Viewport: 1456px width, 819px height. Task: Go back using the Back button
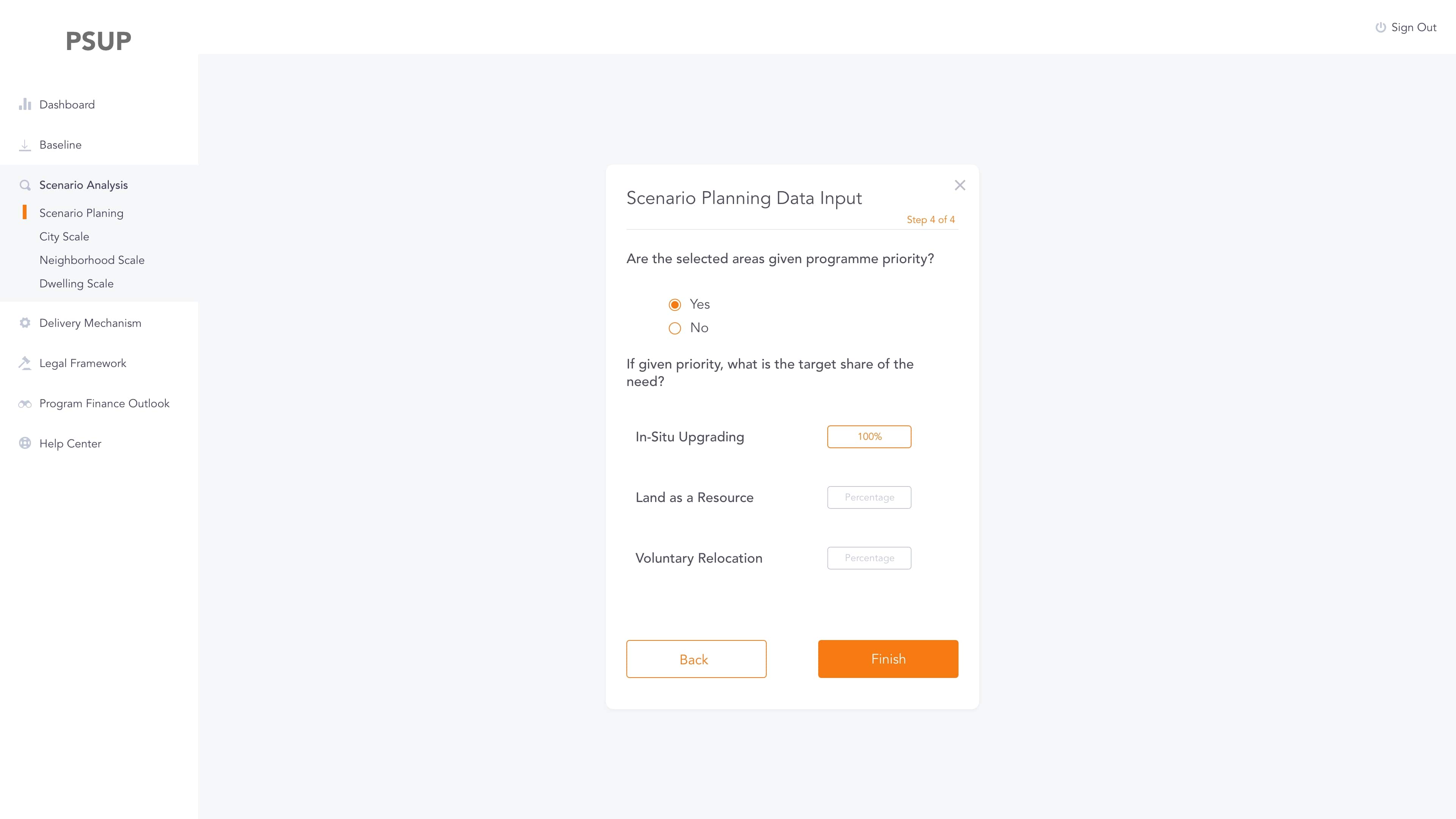point(696,659)
